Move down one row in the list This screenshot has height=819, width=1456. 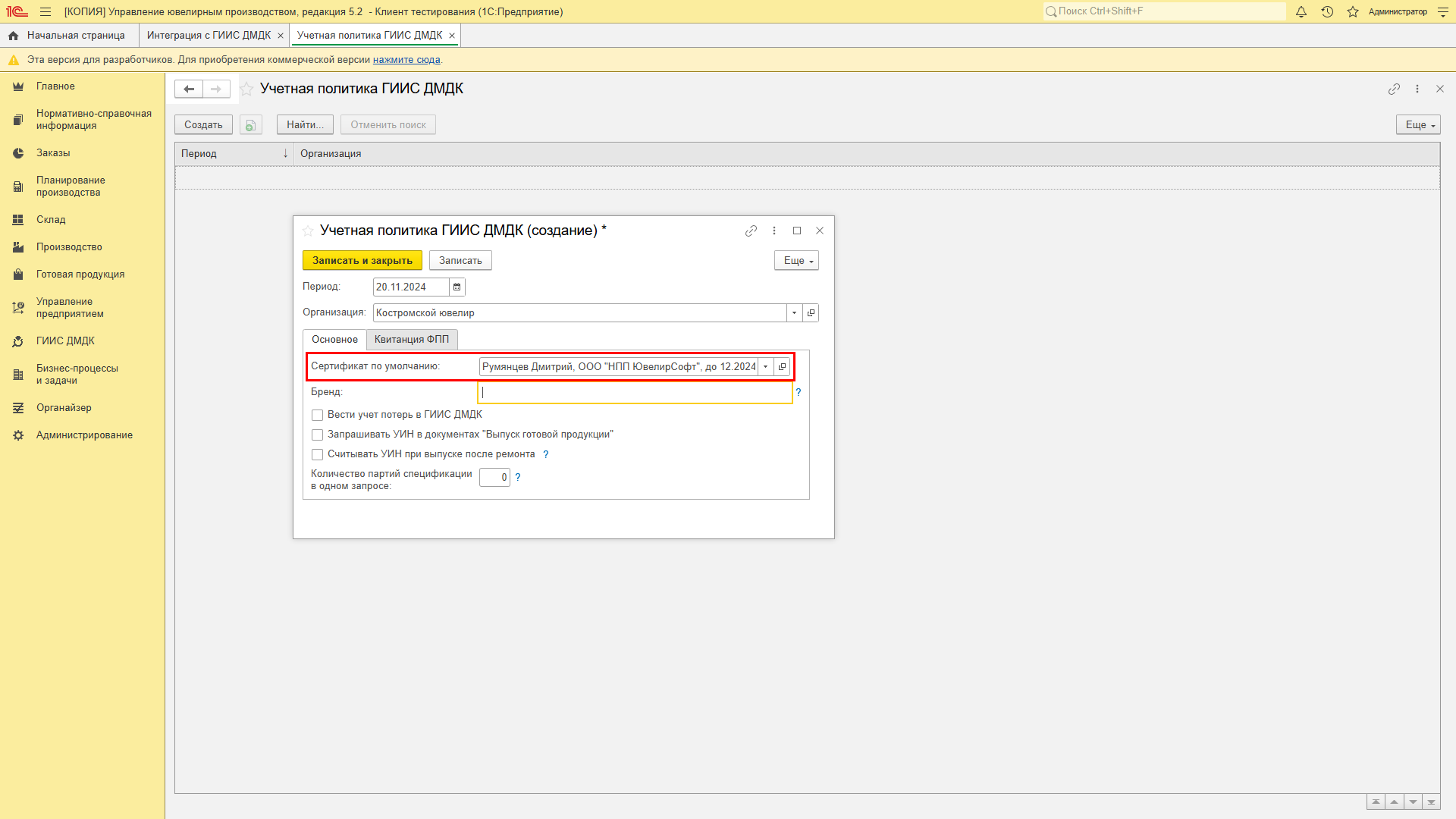click(1413, 802)
